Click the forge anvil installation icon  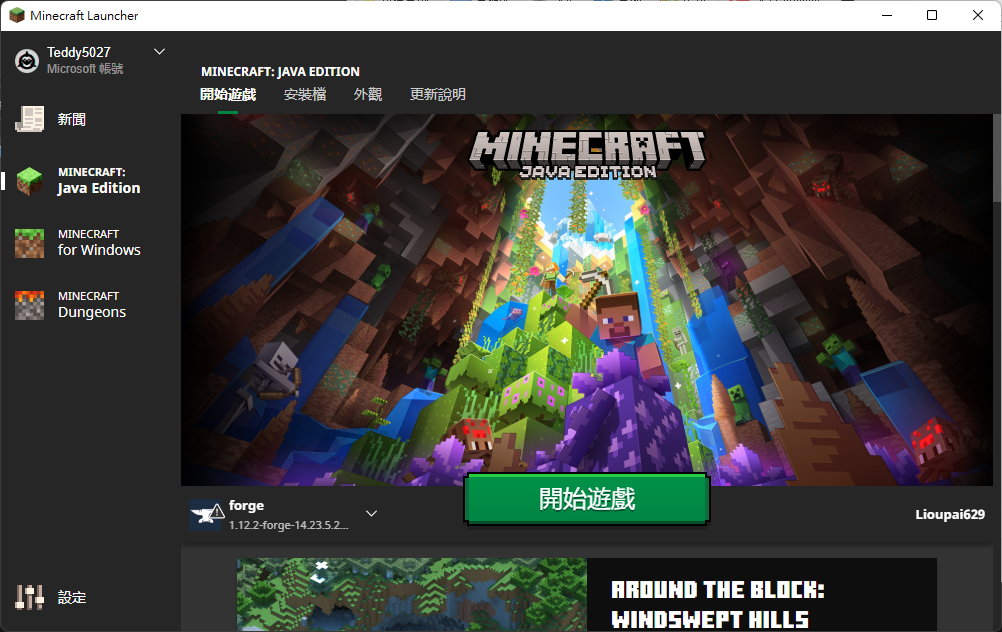206,514
